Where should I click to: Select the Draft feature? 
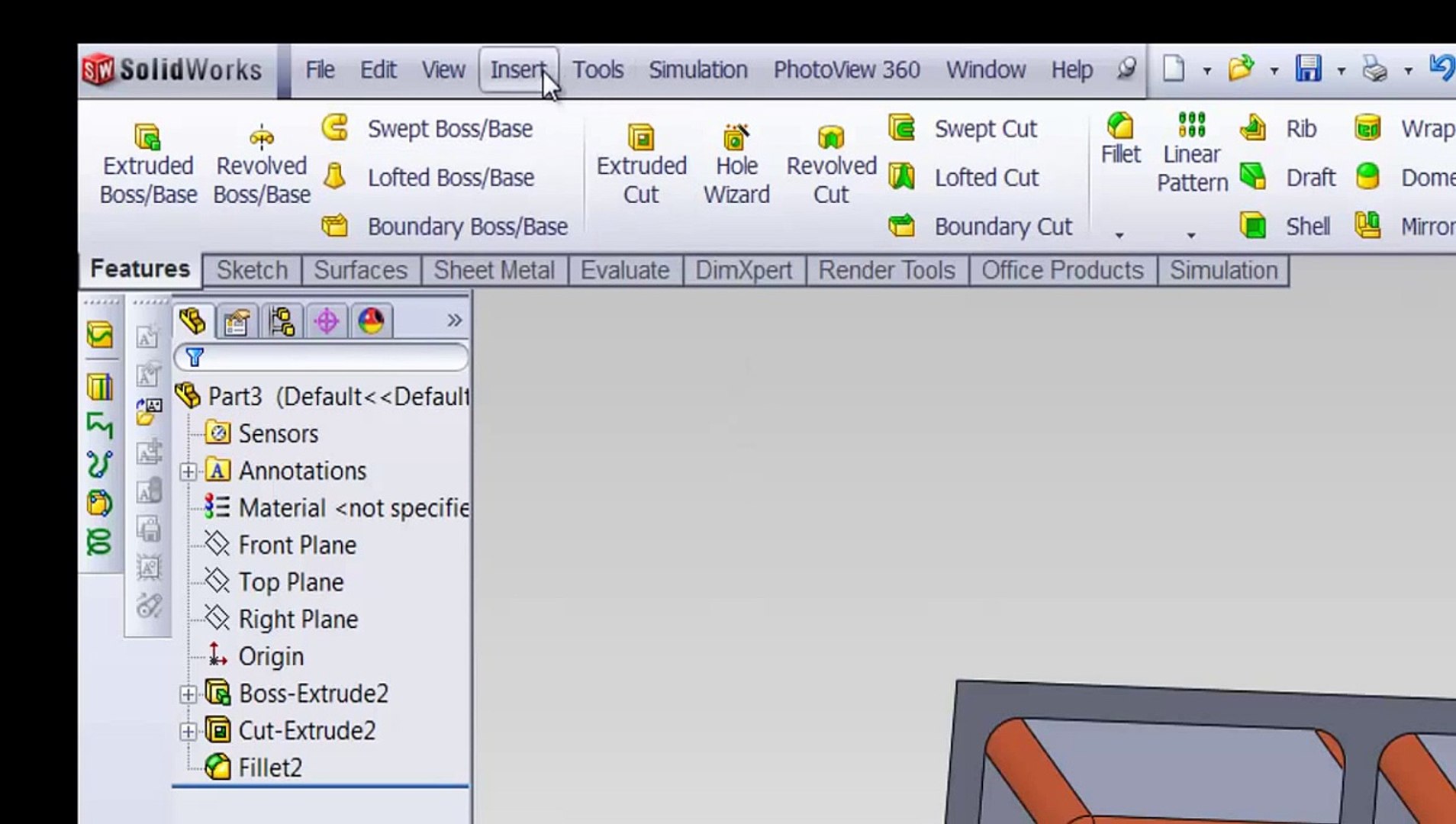1287,177
